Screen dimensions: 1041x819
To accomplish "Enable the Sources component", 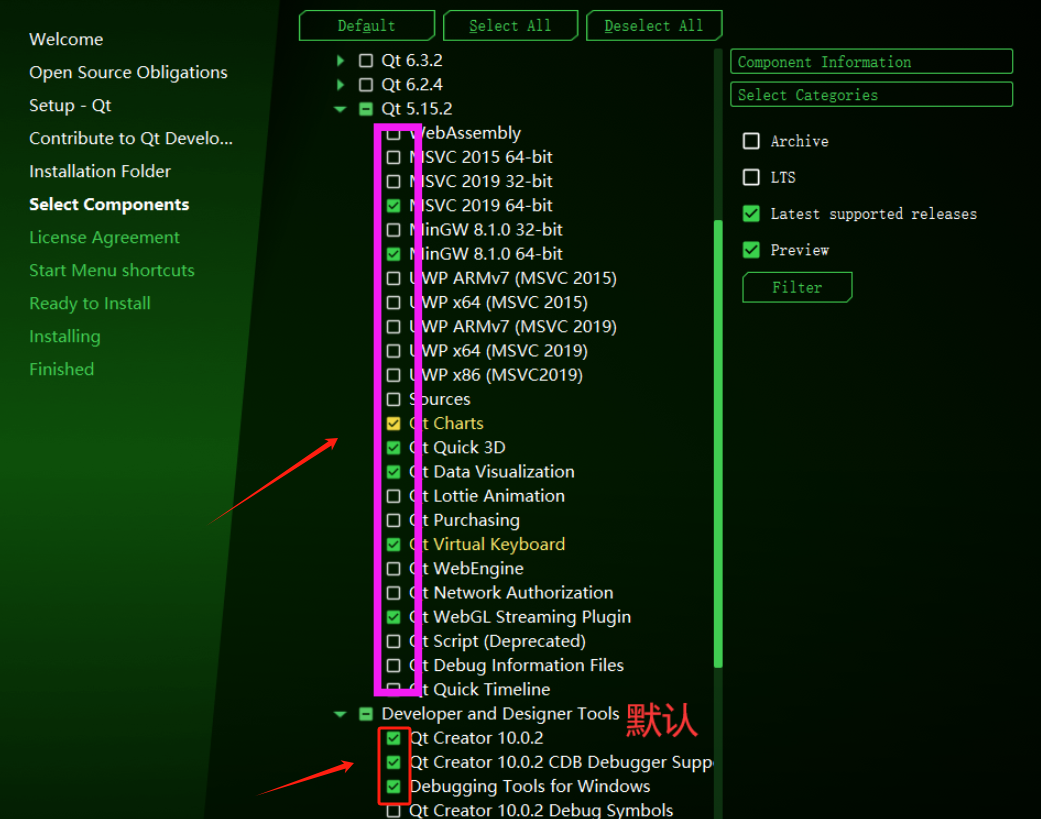I will 394,399.
